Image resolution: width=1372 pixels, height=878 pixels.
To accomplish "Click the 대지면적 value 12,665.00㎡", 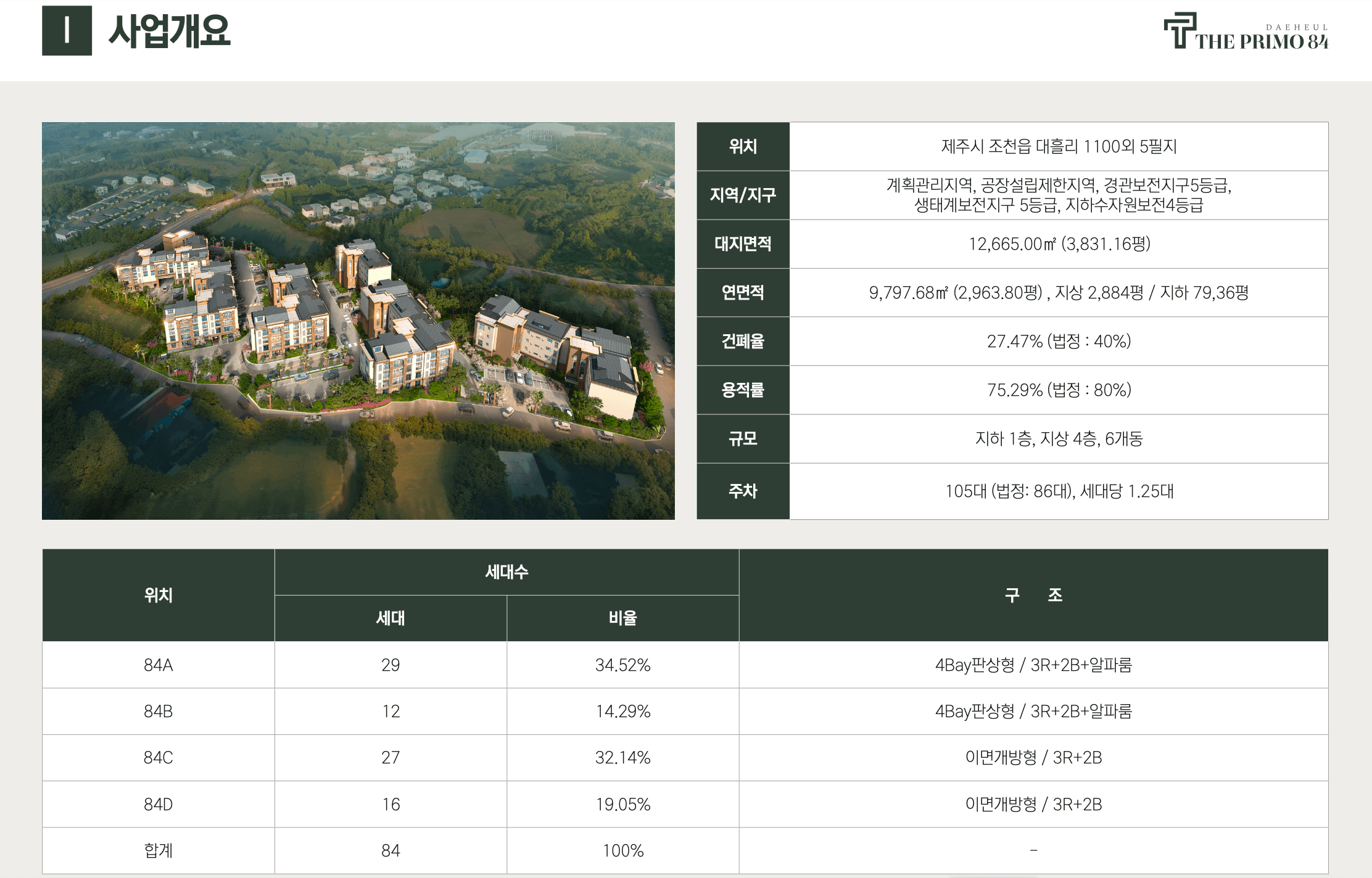I will [1059, 244].
